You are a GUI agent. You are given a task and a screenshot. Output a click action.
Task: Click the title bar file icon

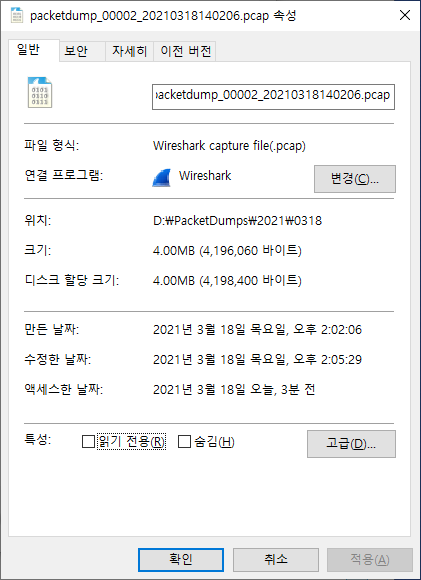click(x=17, y=16)
